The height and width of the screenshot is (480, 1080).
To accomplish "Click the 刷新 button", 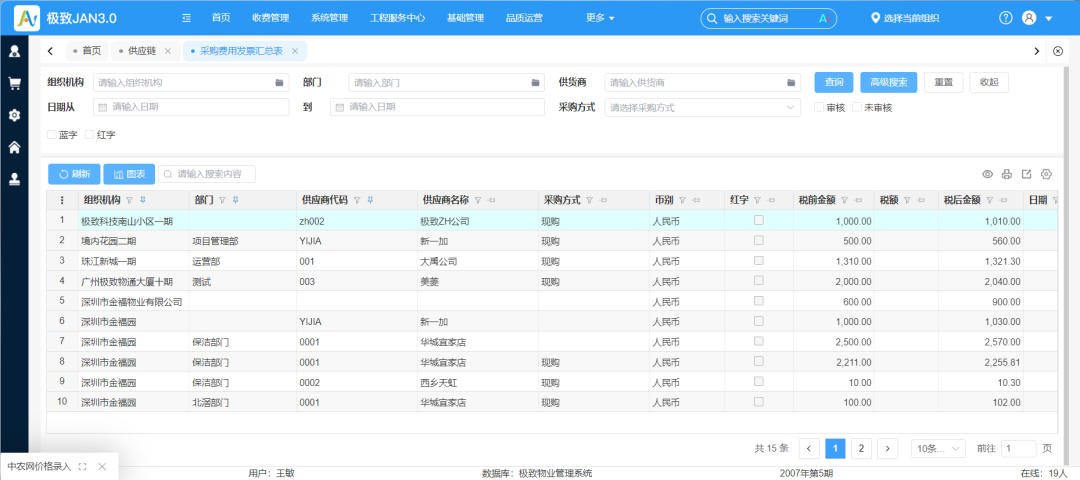I will [74, 174].
